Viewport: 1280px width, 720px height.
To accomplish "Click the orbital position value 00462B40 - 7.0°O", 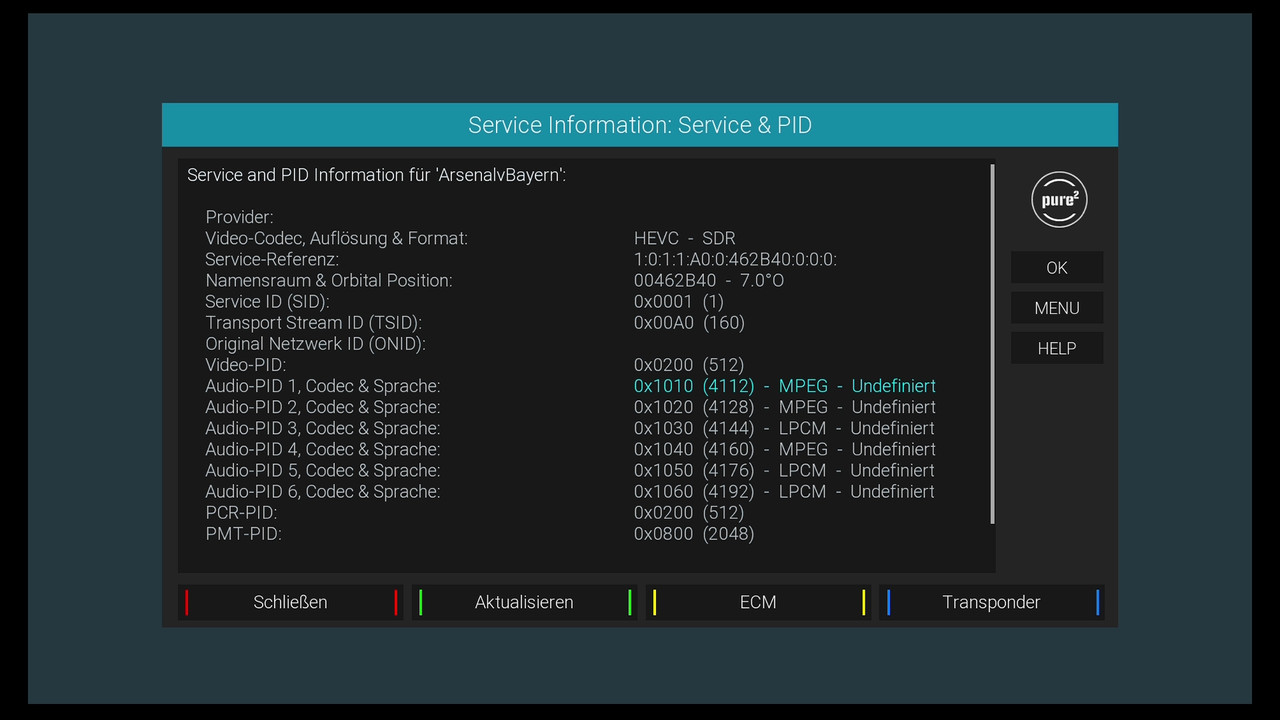I will (x=709, y=280).
